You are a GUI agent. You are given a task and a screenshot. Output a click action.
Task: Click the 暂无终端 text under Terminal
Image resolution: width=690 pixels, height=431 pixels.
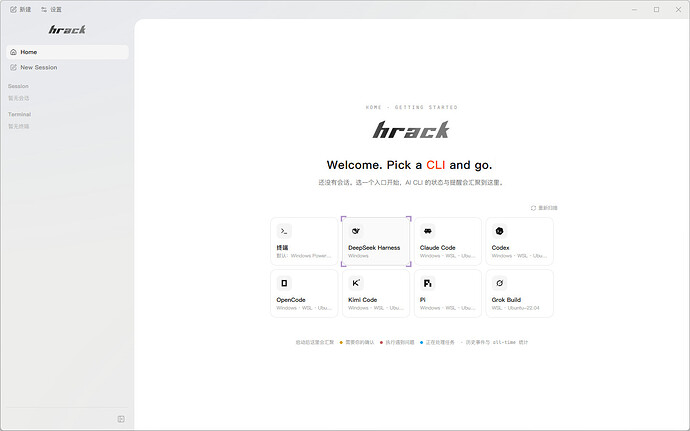[18, 126]
